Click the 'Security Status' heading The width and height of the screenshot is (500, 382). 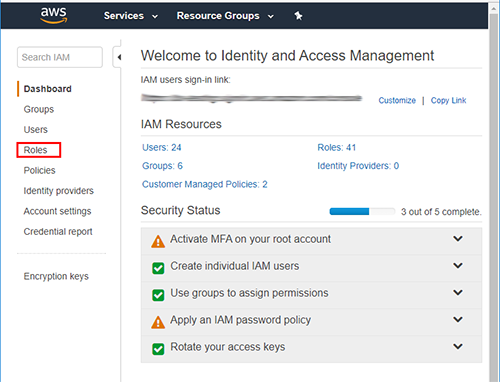pos(180,210)
